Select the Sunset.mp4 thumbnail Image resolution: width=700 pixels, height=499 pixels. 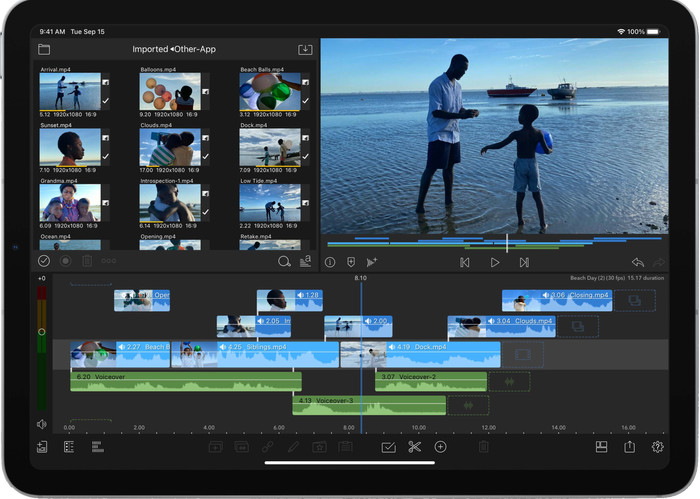pos(70,147)
